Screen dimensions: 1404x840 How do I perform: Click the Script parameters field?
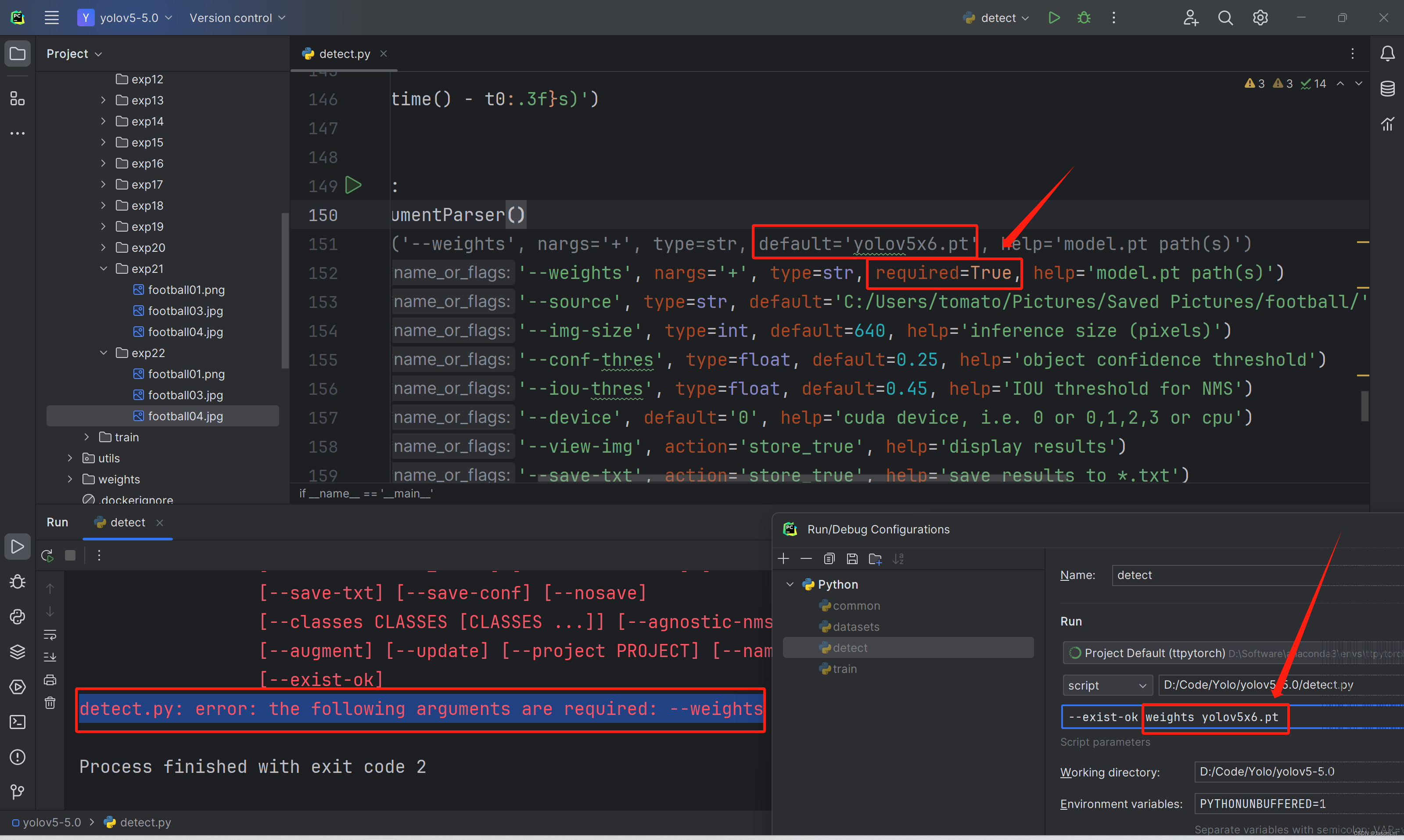click(x=1232, y=717)
